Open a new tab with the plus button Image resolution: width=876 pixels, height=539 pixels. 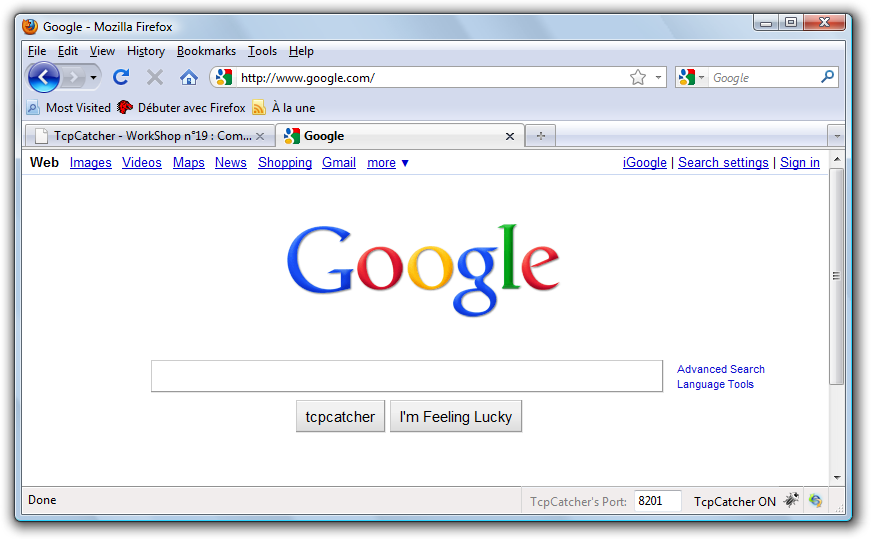(x=540, y=136)
